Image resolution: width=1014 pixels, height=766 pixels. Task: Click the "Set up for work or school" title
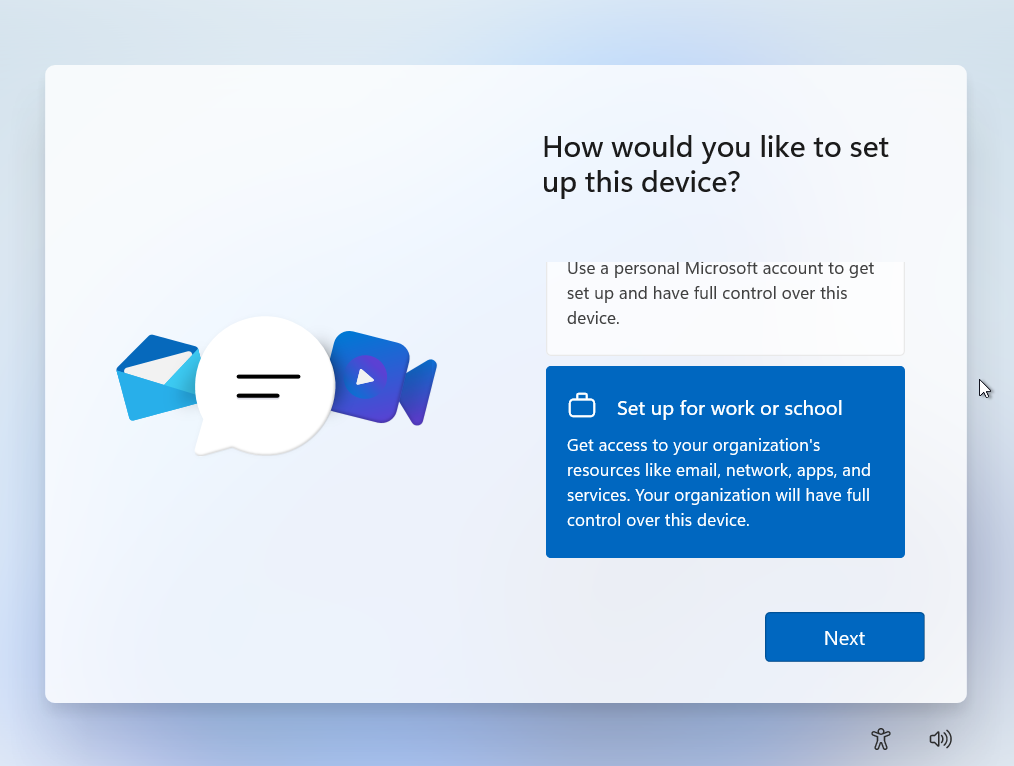[x=728, y=408]
